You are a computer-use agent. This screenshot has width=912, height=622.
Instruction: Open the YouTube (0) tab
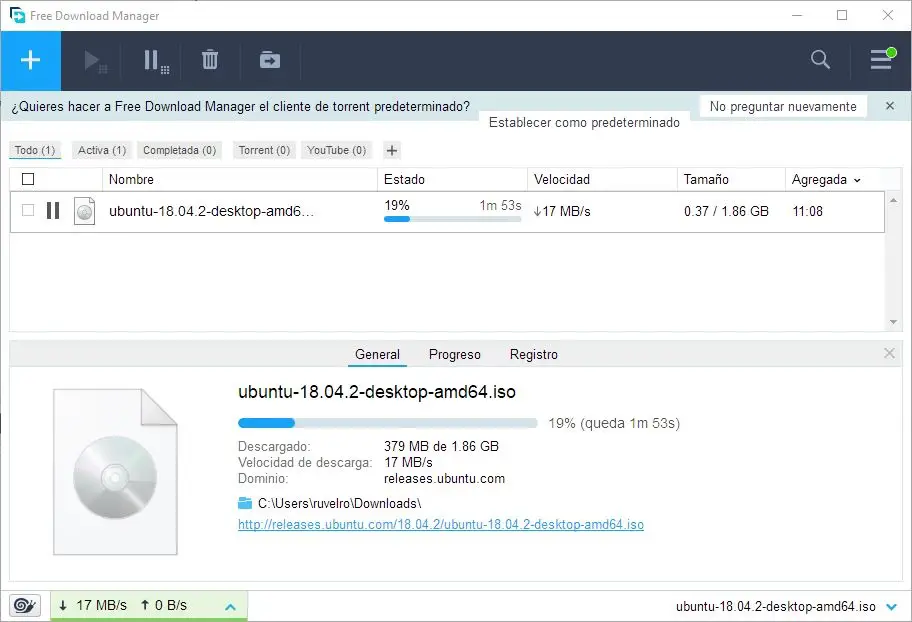tap(337, 150)
